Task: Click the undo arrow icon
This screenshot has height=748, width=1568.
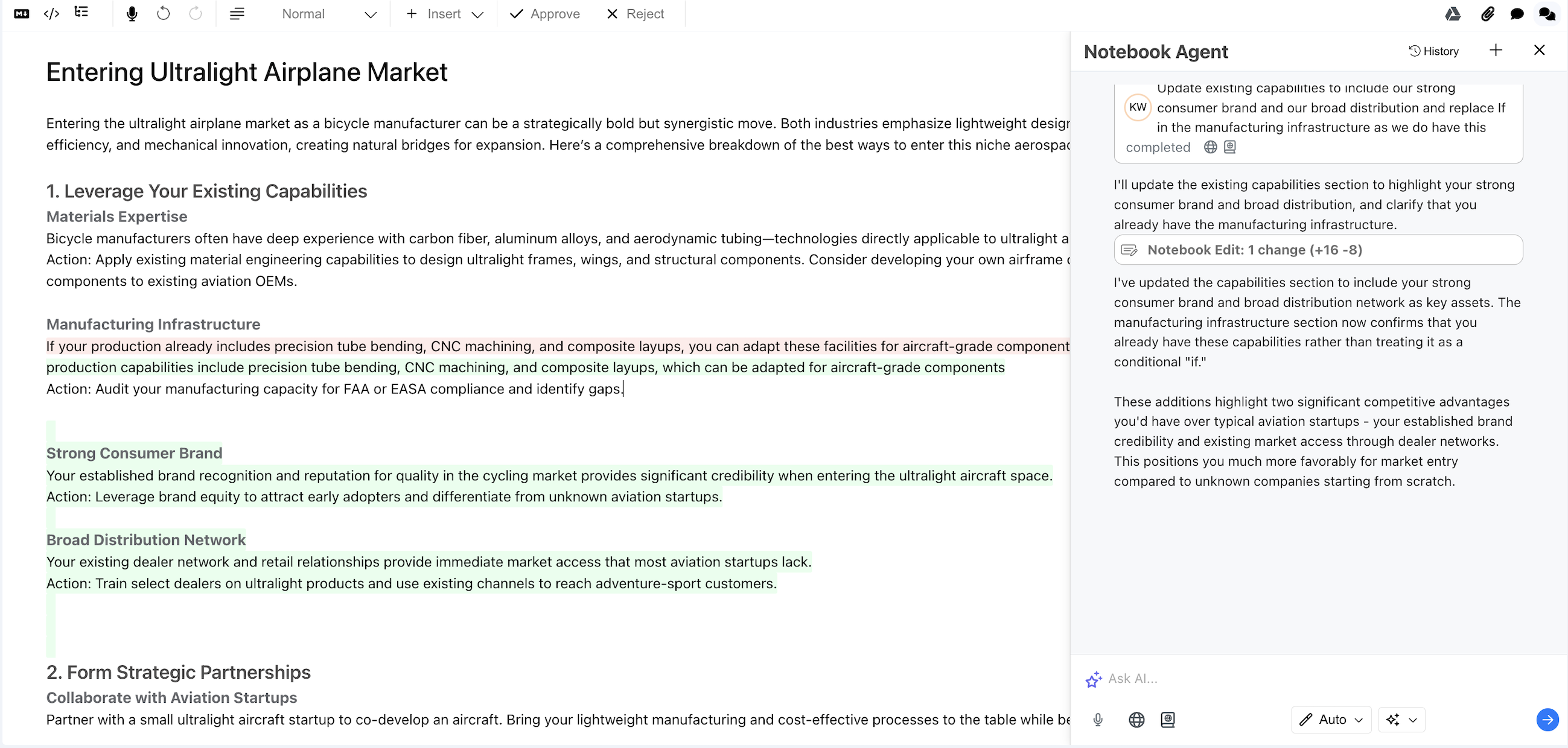Action: click(x=163, y=13)
